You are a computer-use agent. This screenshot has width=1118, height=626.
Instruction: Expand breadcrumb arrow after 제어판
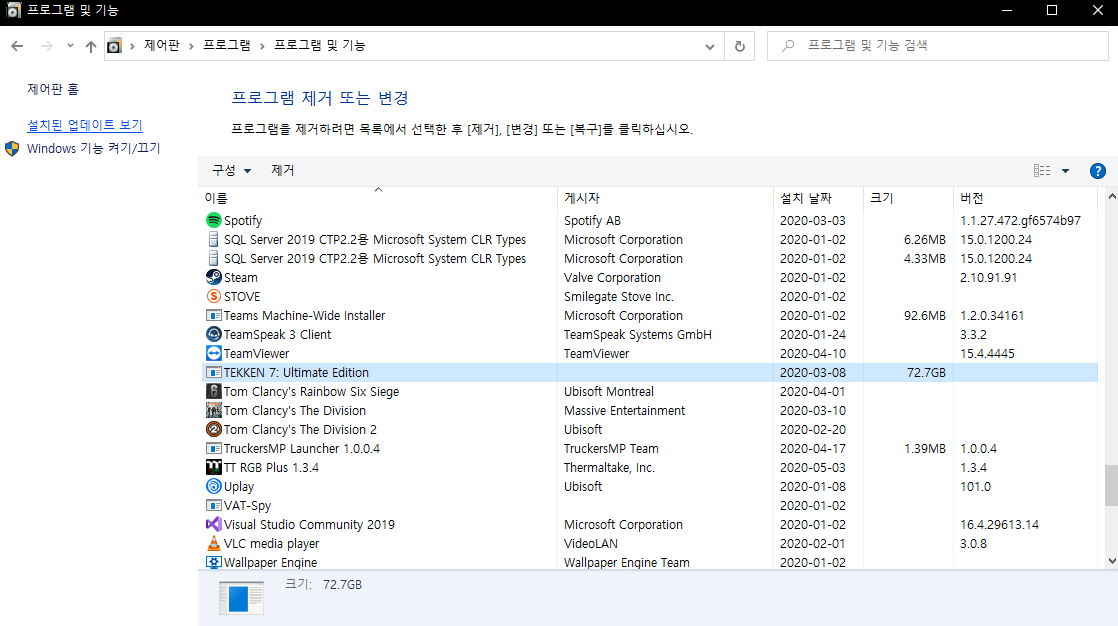pos(191,46)
